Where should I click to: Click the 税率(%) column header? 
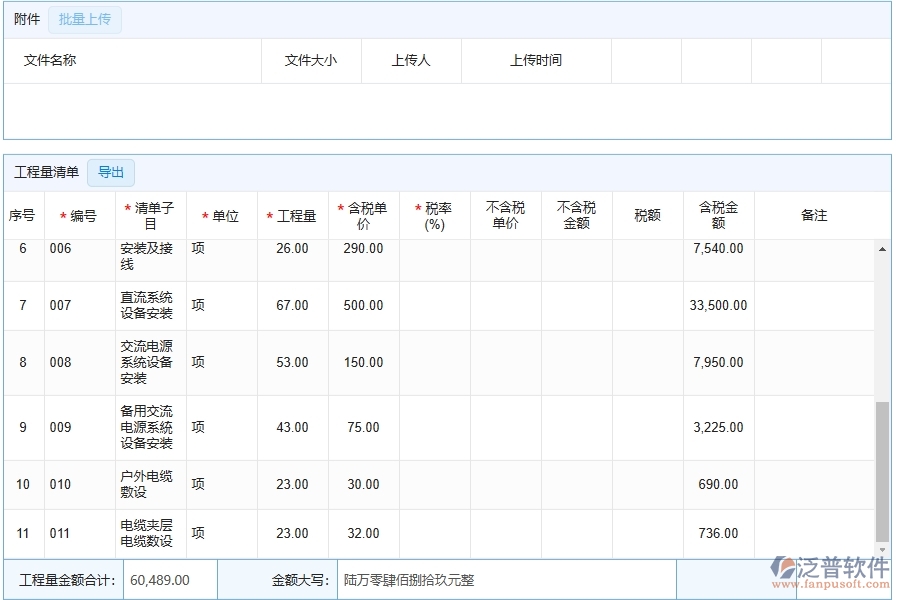(436, 213)
